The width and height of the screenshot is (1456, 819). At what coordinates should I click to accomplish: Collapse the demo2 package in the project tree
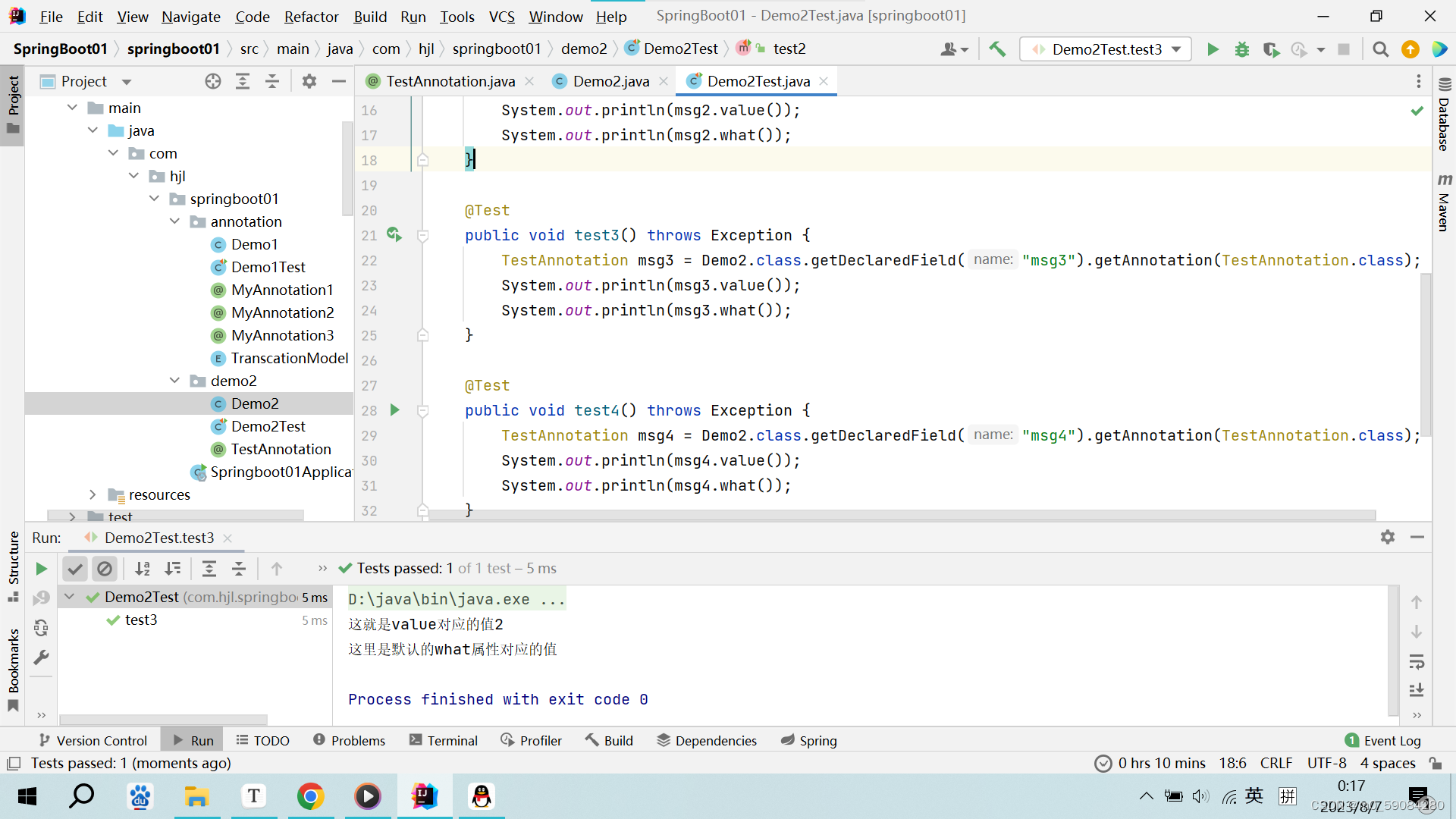coord(175,381)
